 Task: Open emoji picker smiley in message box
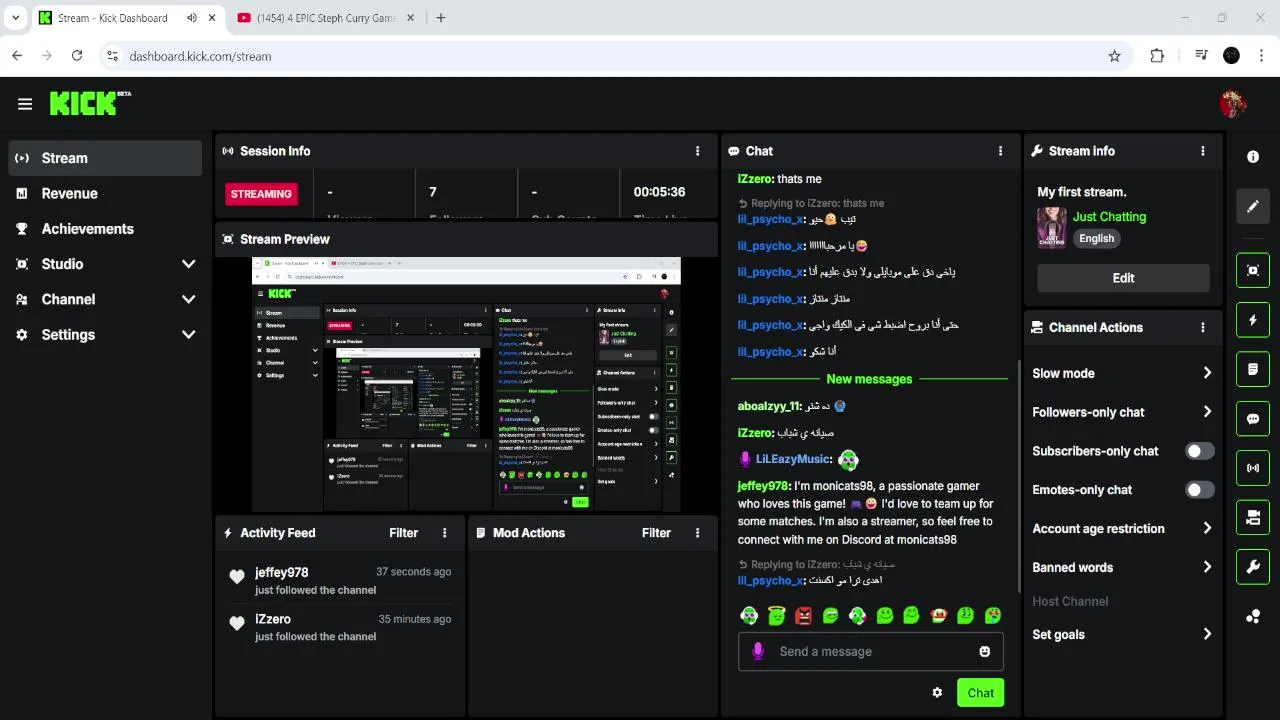tap(984, 651)
